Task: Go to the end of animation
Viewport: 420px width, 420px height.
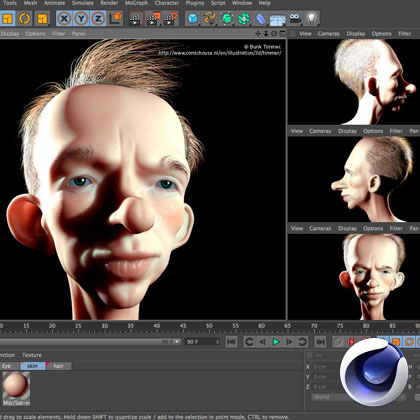Action: tap(320, 342)
